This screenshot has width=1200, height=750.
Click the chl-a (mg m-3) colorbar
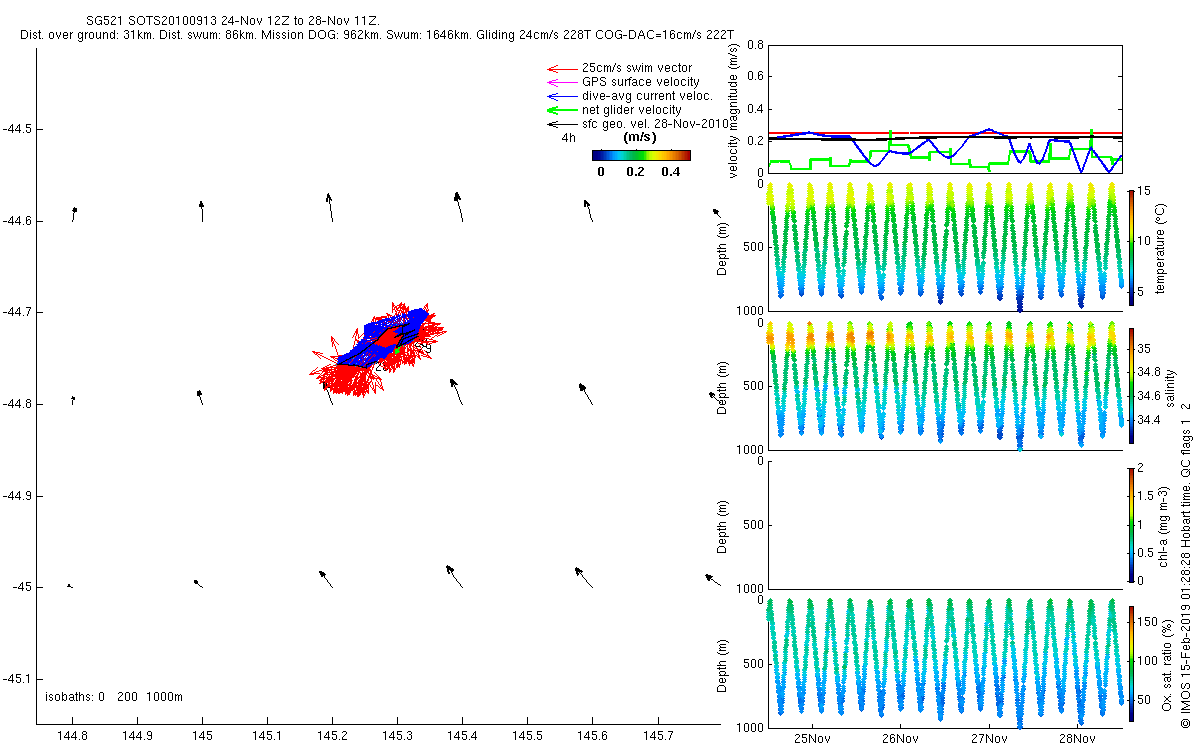pos(1131,523)
